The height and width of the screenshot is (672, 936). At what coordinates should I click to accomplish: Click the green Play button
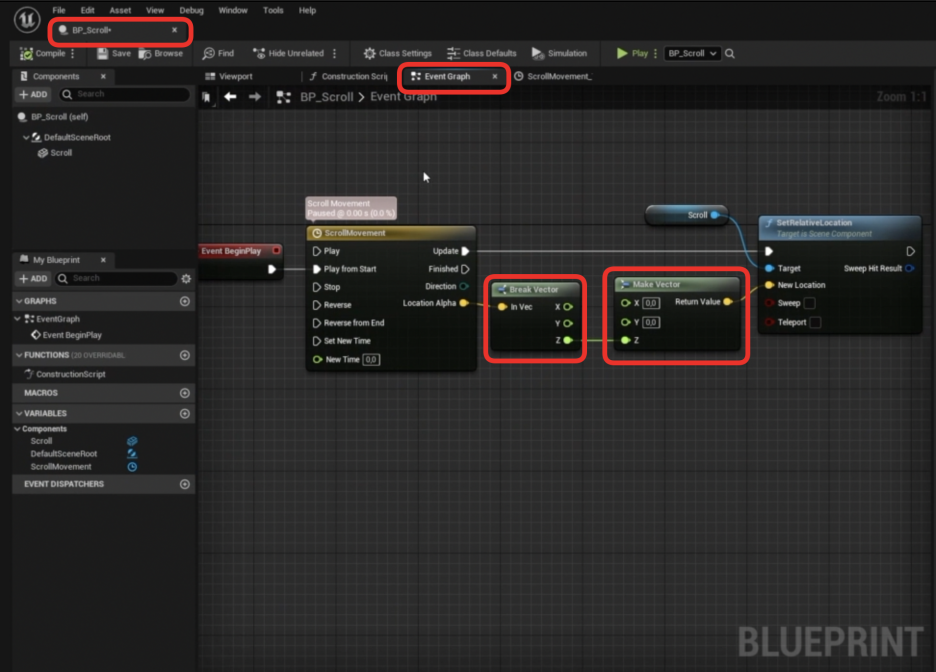coord(632,54)
